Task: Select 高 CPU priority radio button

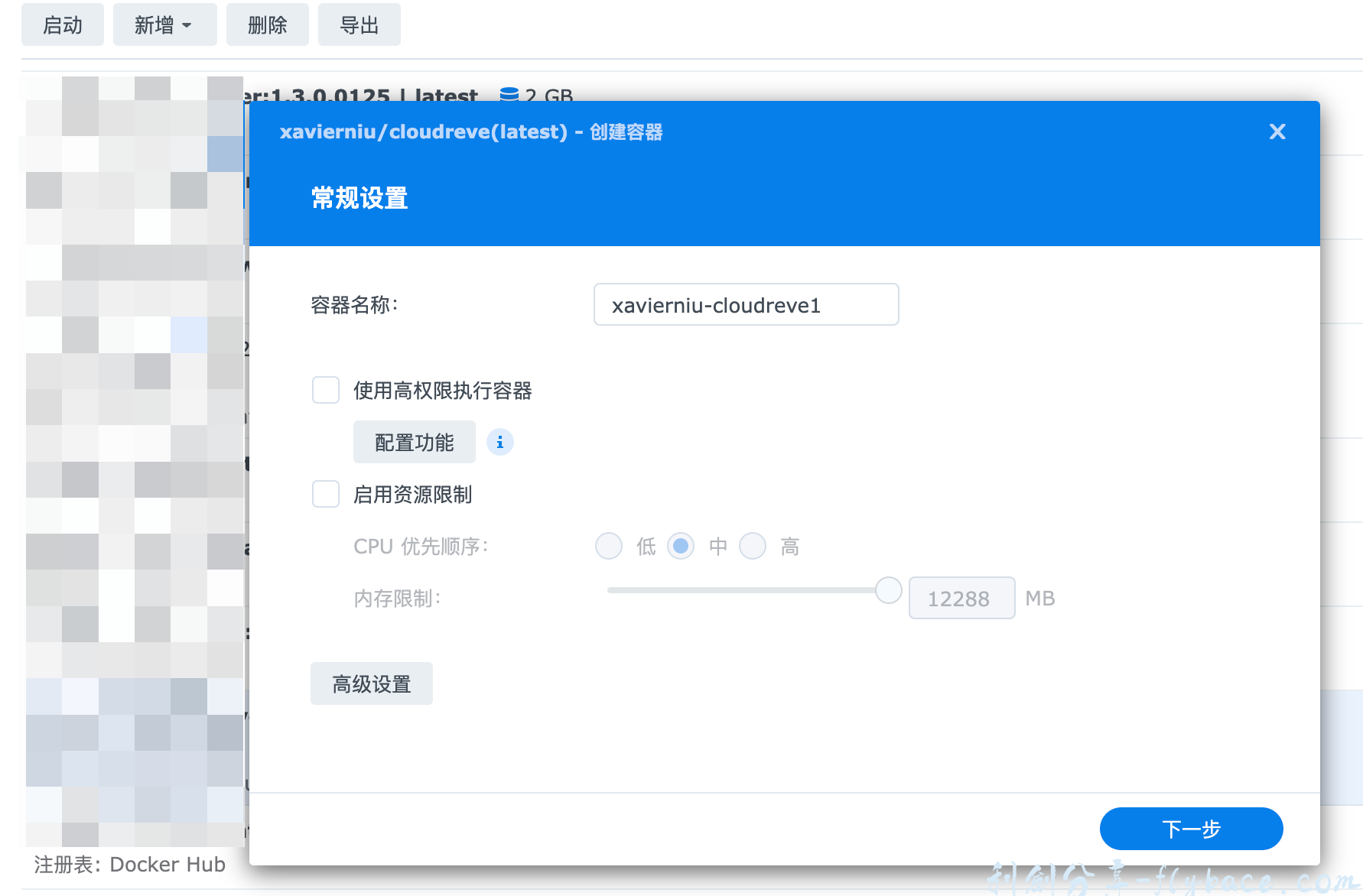Action: pyautogui.click(x=753, y=546)
